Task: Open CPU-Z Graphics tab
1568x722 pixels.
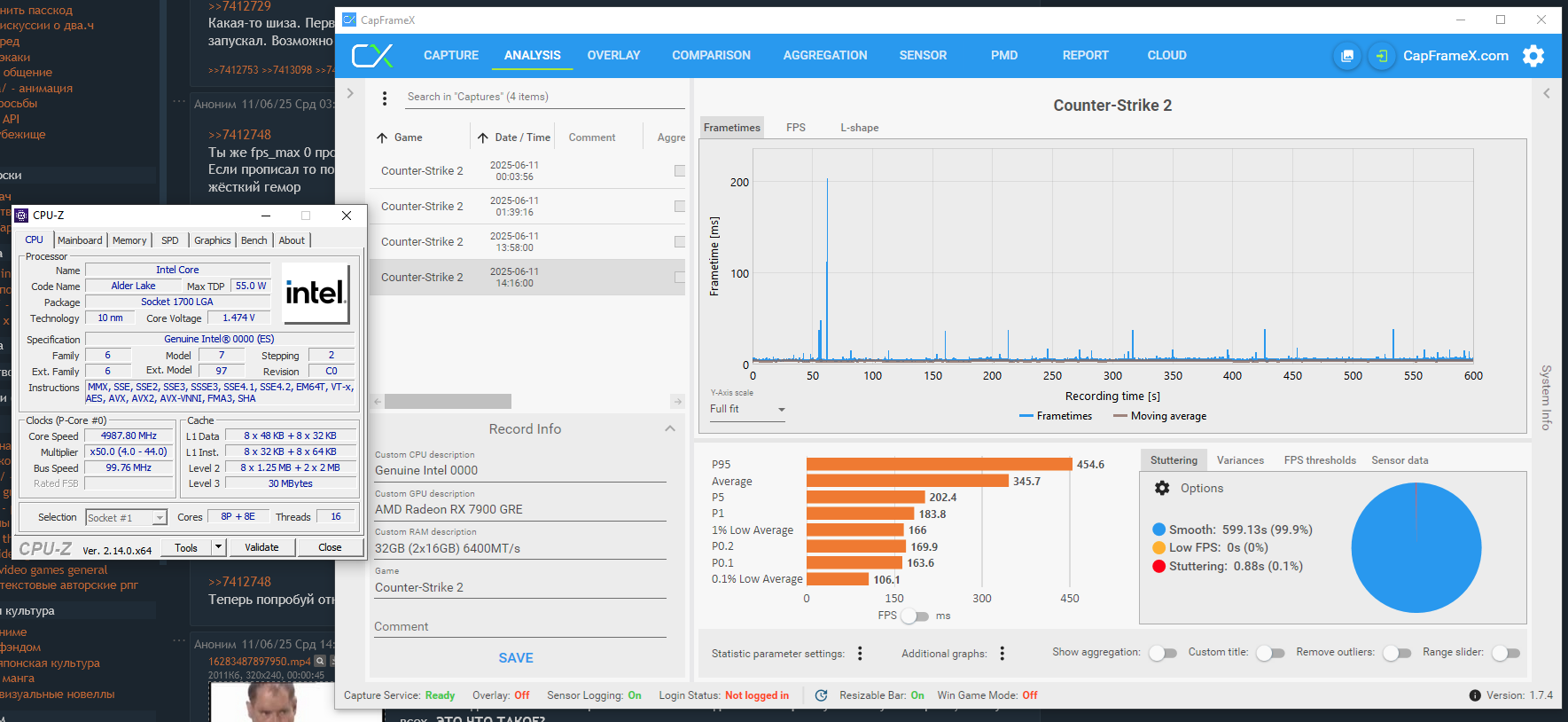Action: [213, 240]
